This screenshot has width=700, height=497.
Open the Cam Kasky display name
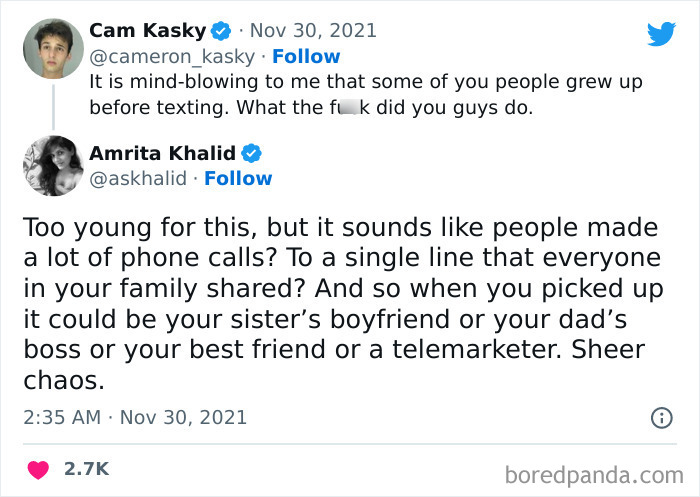144,32
